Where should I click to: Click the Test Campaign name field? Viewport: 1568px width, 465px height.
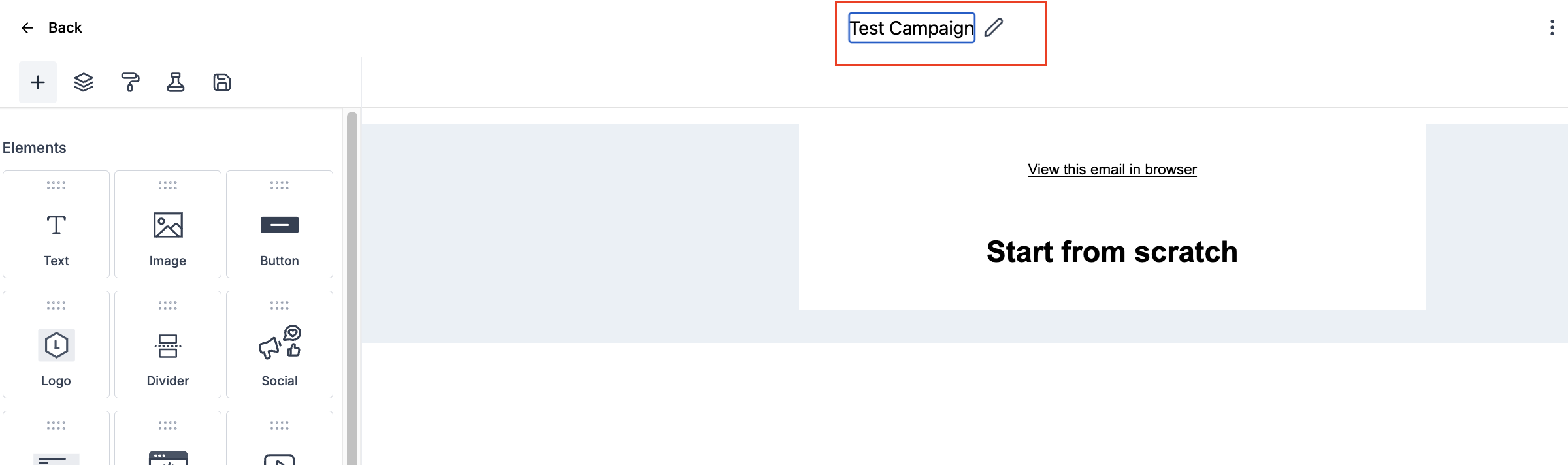(x=911, y=28)
